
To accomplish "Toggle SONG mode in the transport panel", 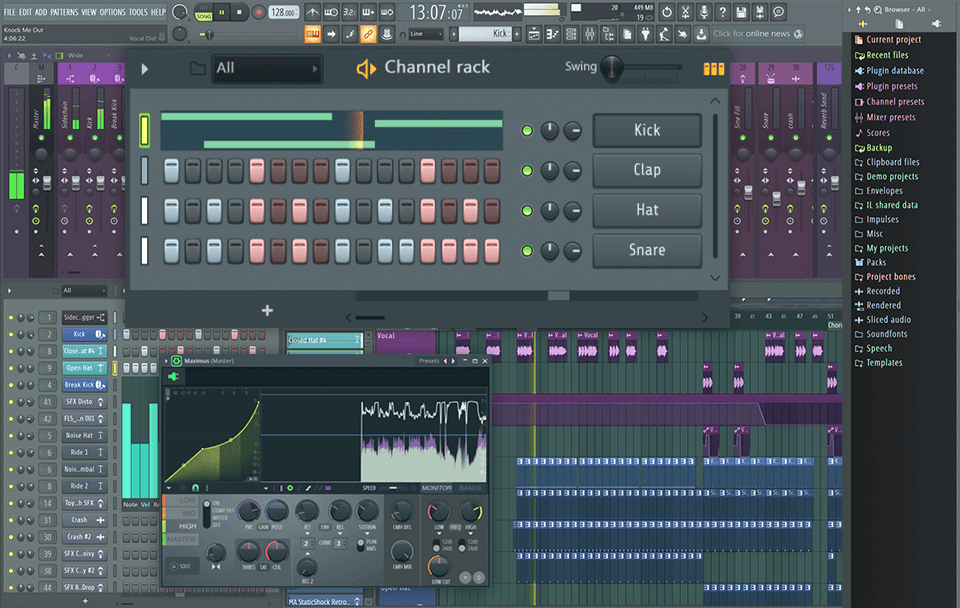I will tap(203, 15).
